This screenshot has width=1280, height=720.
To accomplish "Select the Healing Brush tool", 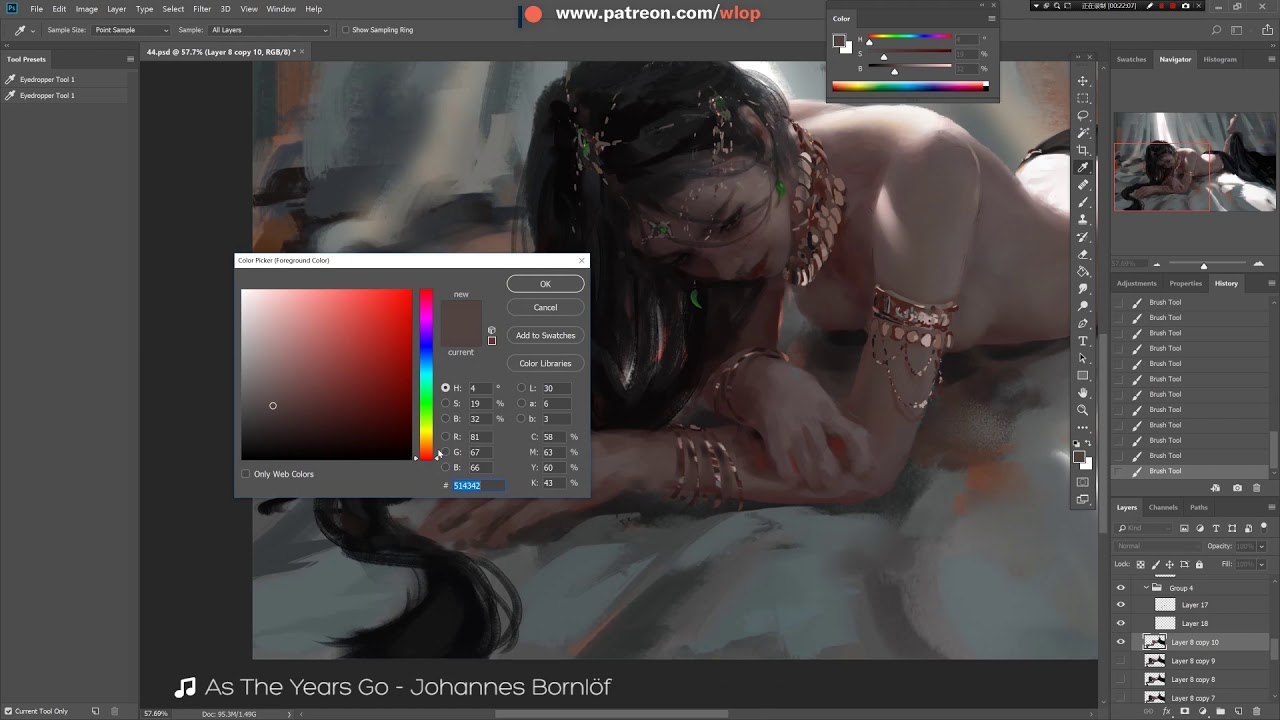I will (1083, 185).
